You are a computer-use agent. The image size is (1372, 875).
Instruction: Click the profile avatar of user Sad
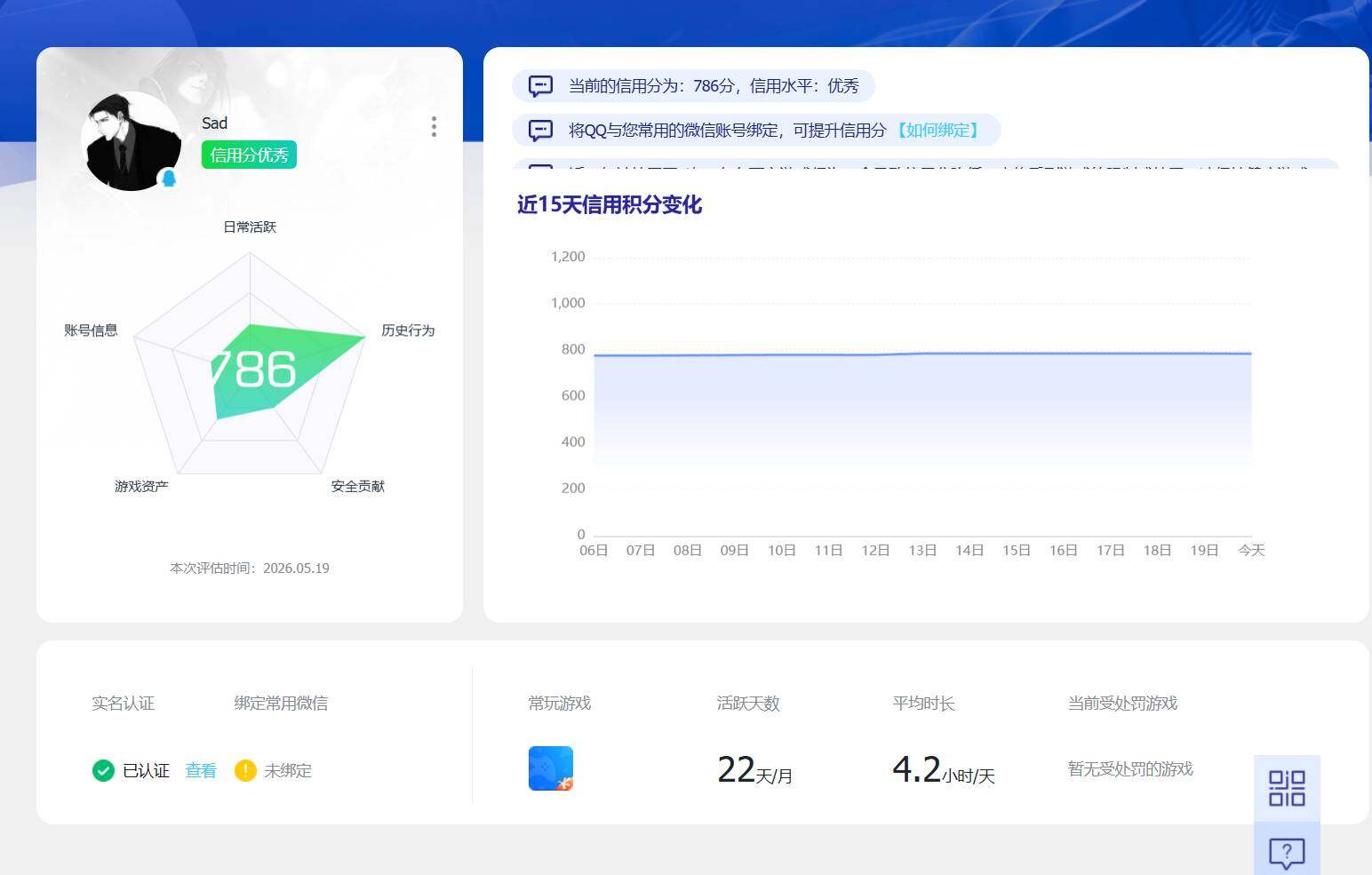(x=131, y=141)
